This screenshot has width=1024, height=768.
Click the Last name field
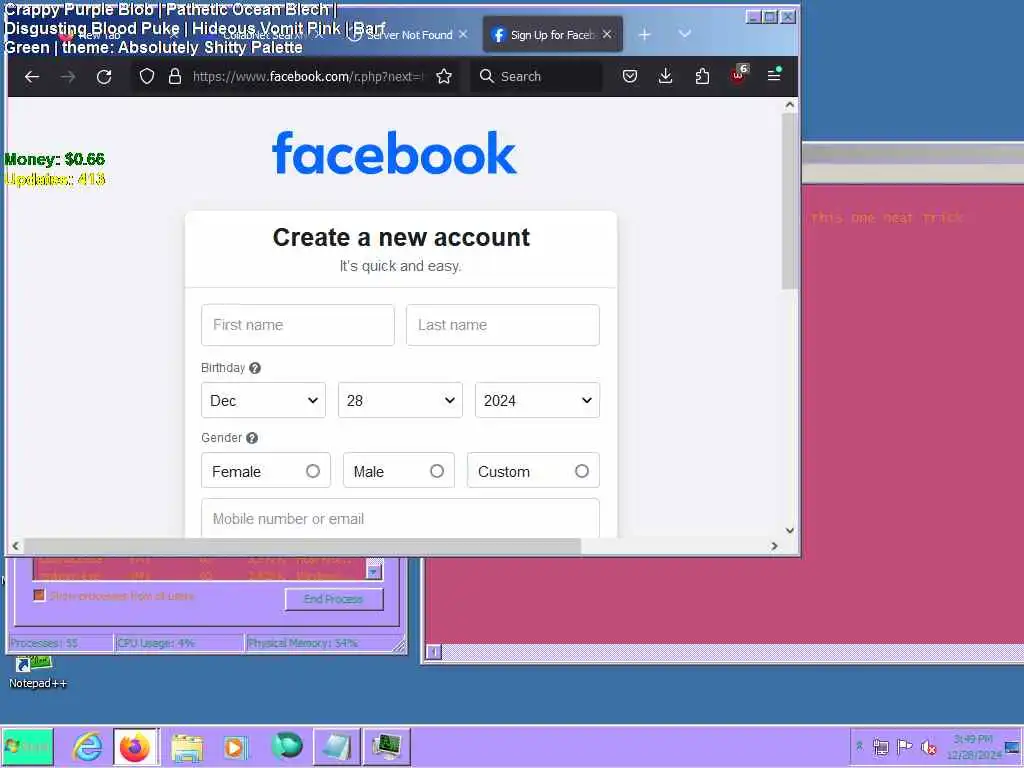[503, 325]
